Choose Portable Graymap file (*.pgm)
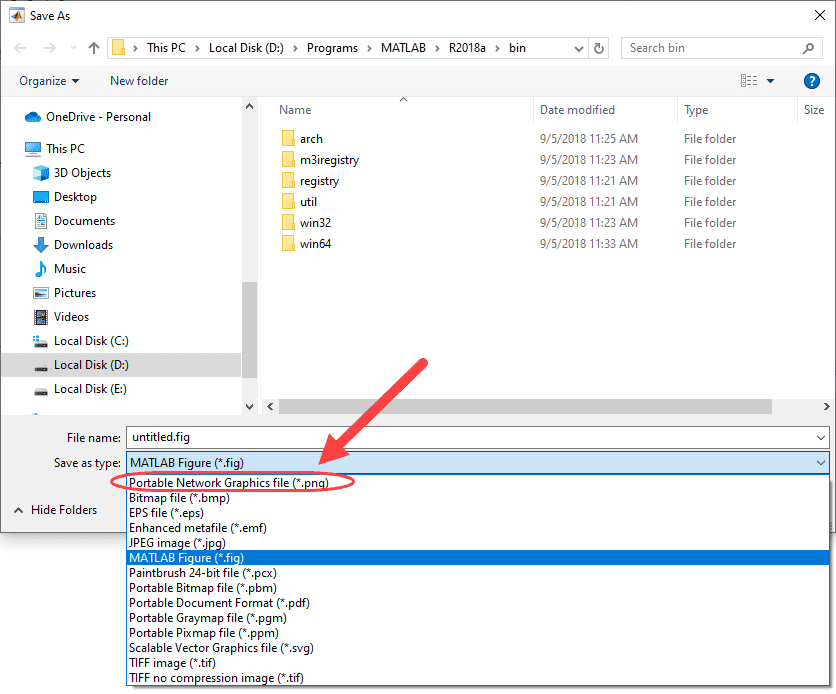The width and height of the screenshot is (836, 694). click(478, 618)
